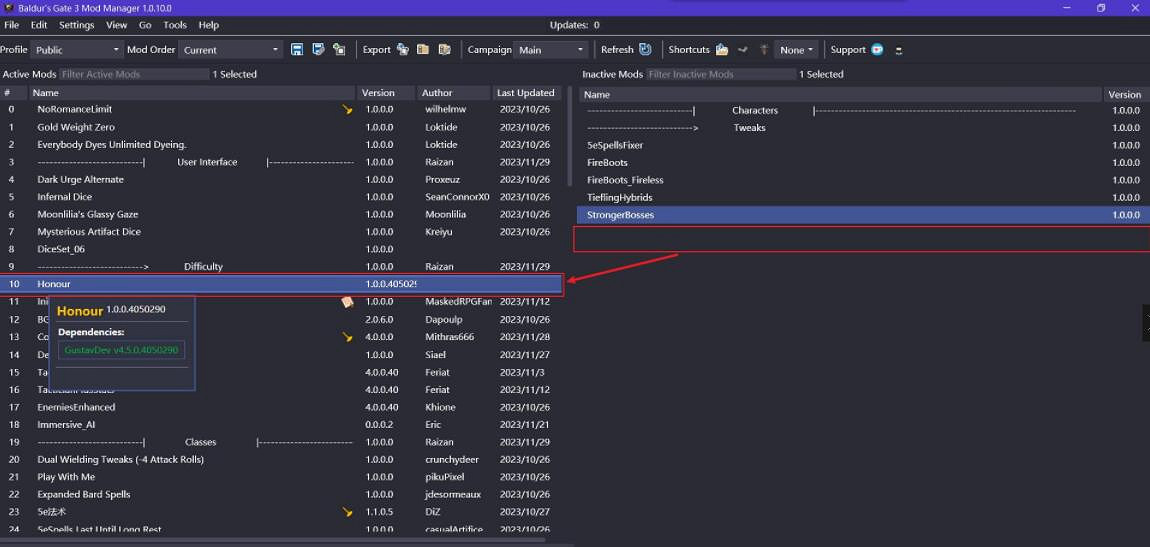Click the third icon right of Mod Order dropdown
This screenshot has width=1150, height=547.
tap(339, 50)
